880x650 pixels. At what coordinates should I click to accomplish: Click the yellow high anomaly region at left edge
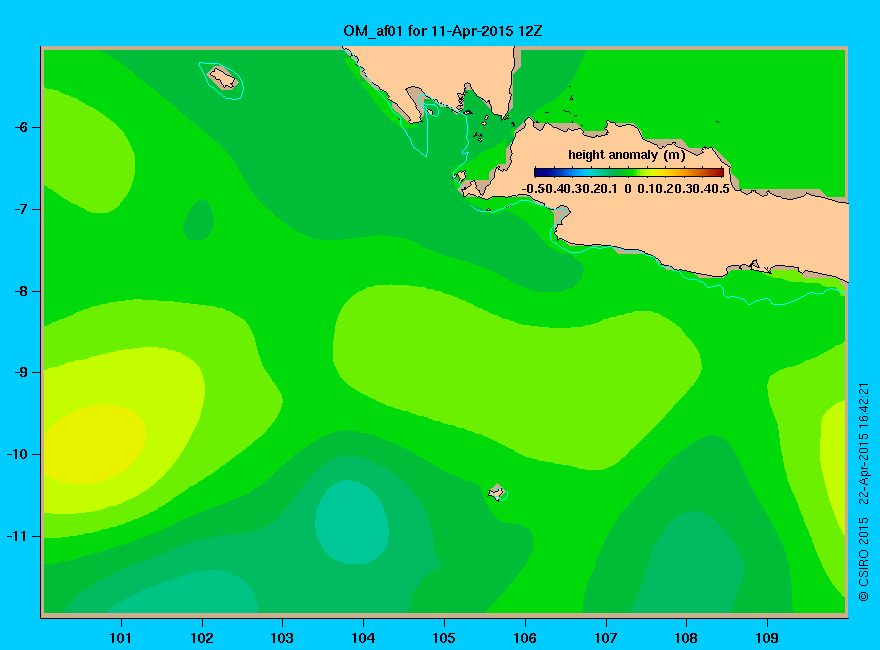tap(93, 445)
